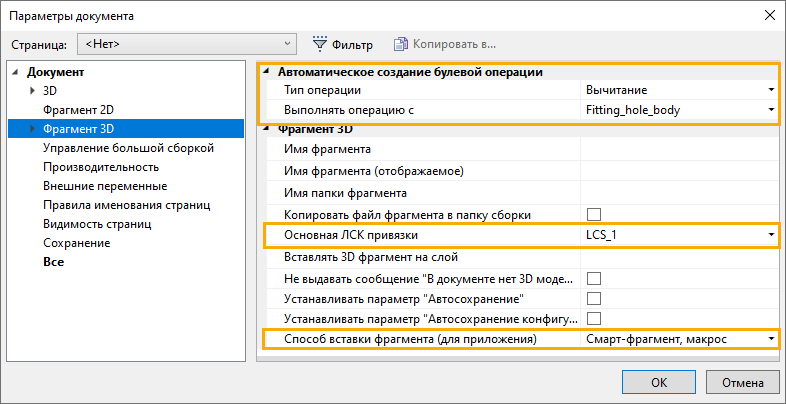Viewport: 786px width, 404px height.
Task: Open the Тип операции dropdown
Action: (x=771, y=91)
